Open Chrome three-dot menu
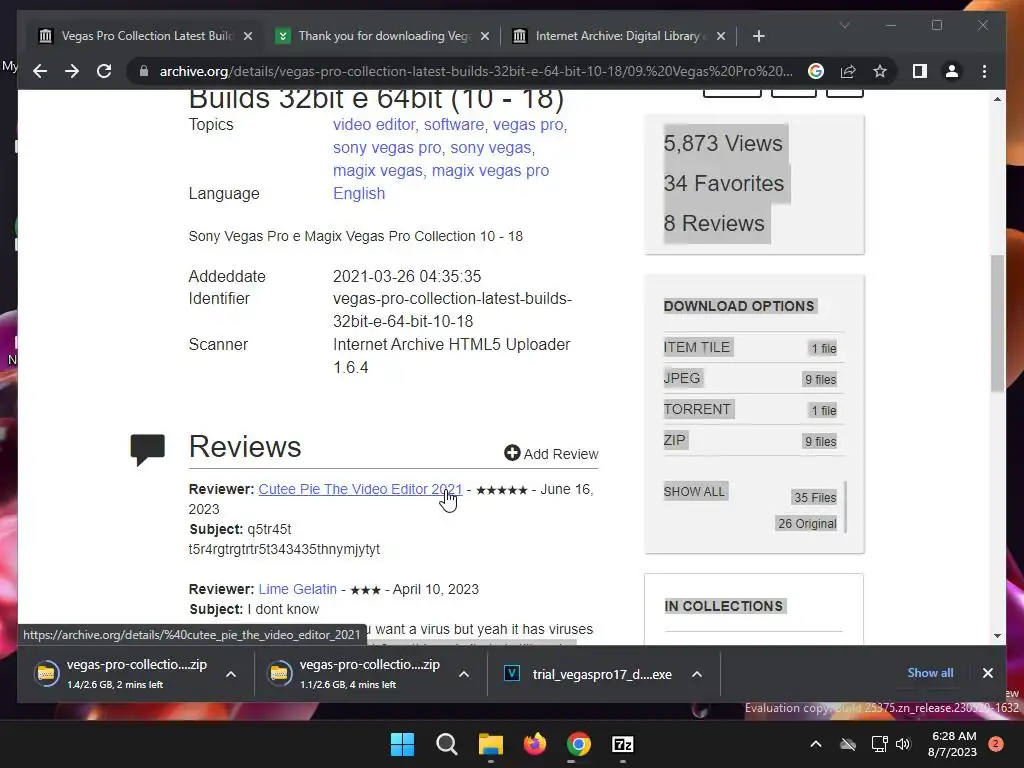 click(984, 71)
